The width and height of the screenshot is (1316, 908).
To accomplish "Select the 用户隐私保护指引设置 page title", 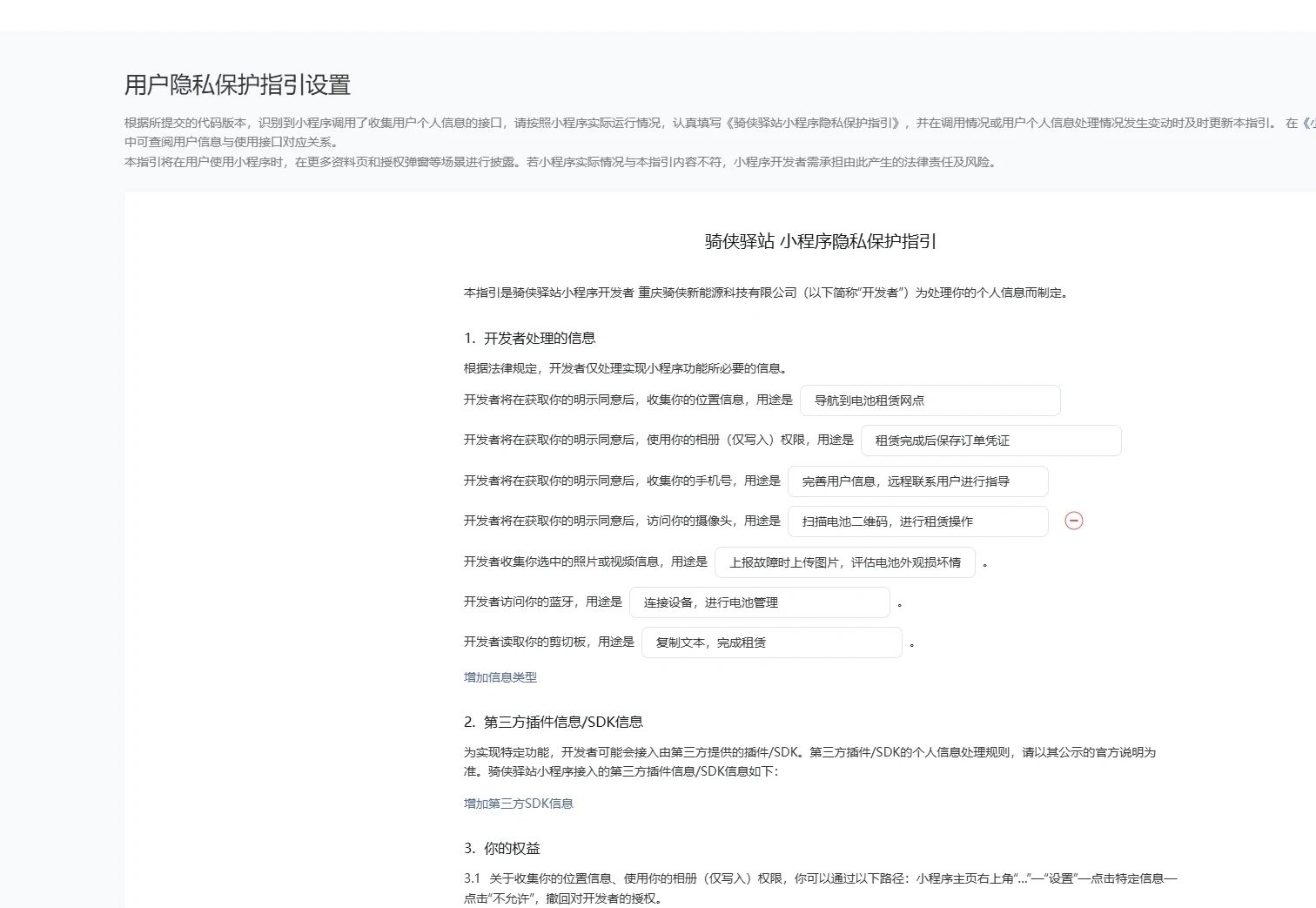I will click(x=238, y=85).
